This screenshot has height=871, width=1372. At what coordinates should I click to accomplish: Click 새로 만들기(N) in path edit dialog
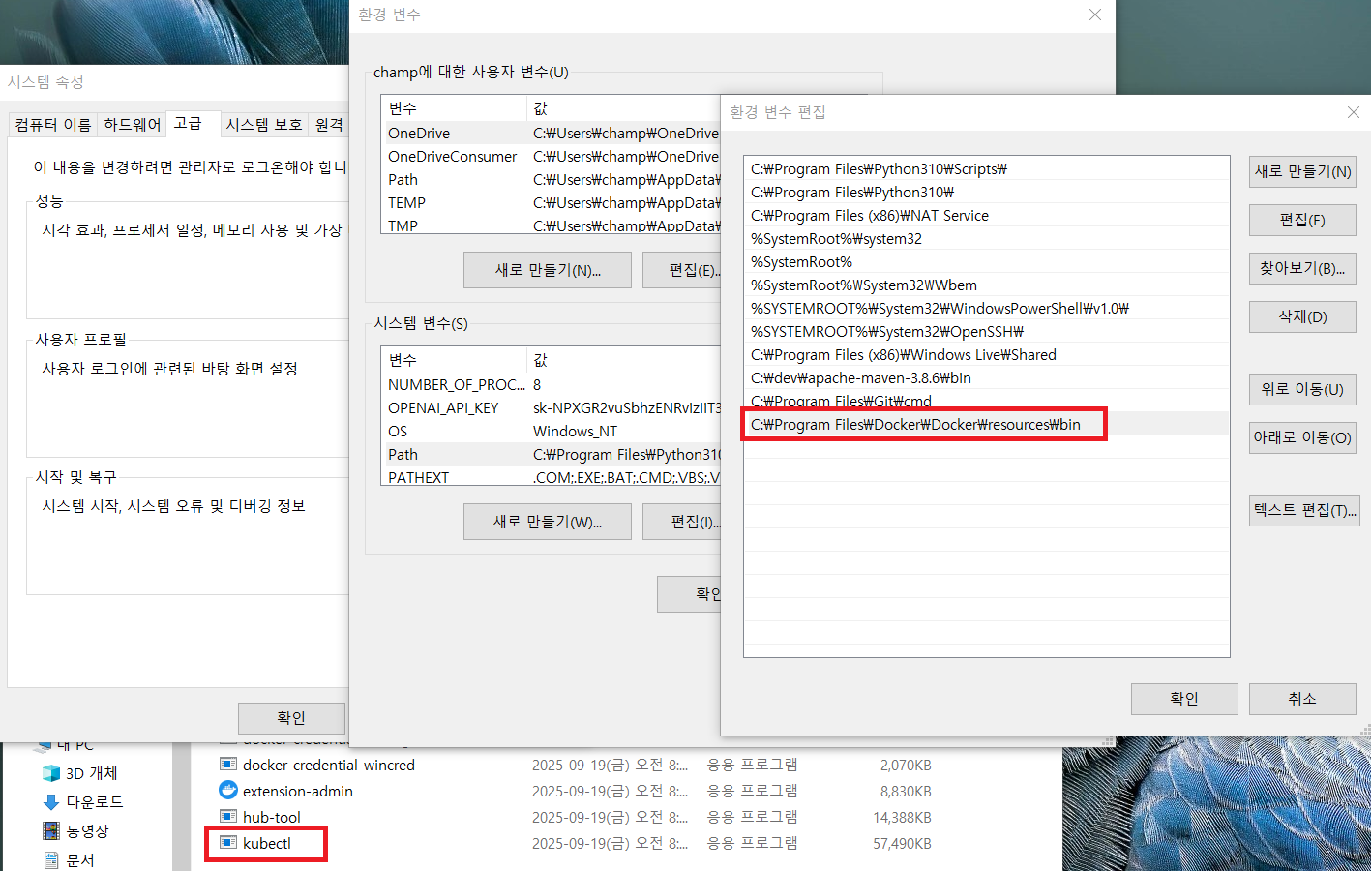click(x=1302, y=171)
